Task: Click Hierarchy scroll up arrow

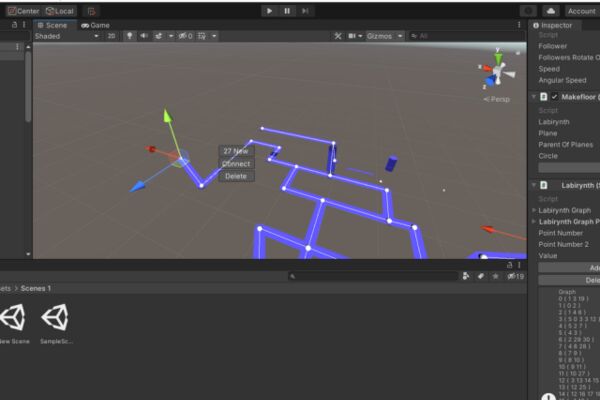Action: coord(28,47)
